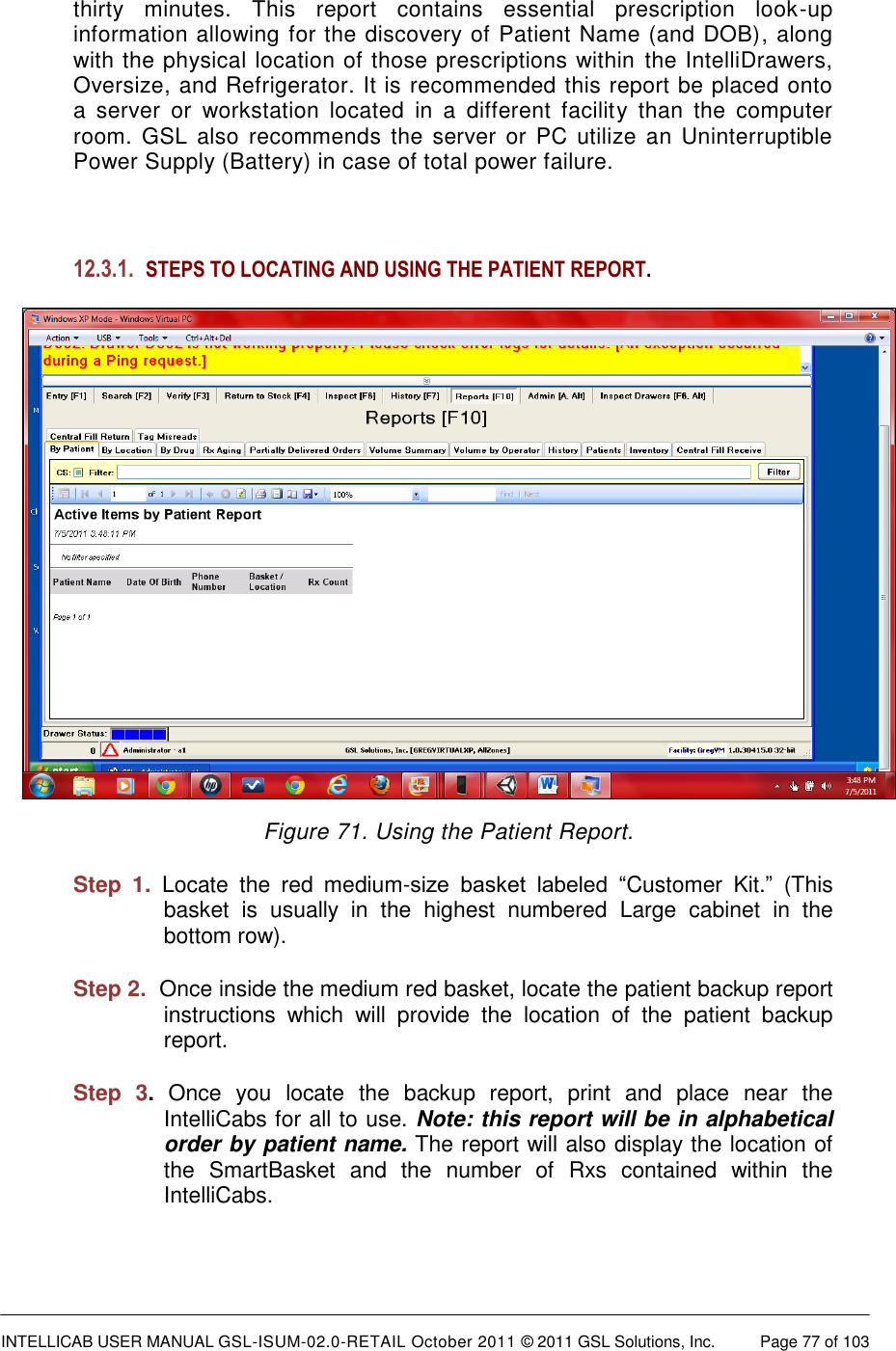This screenshot has height=1351, width=896.
Task: Click inside the Filter text field
Action: [x=434, y=472]
